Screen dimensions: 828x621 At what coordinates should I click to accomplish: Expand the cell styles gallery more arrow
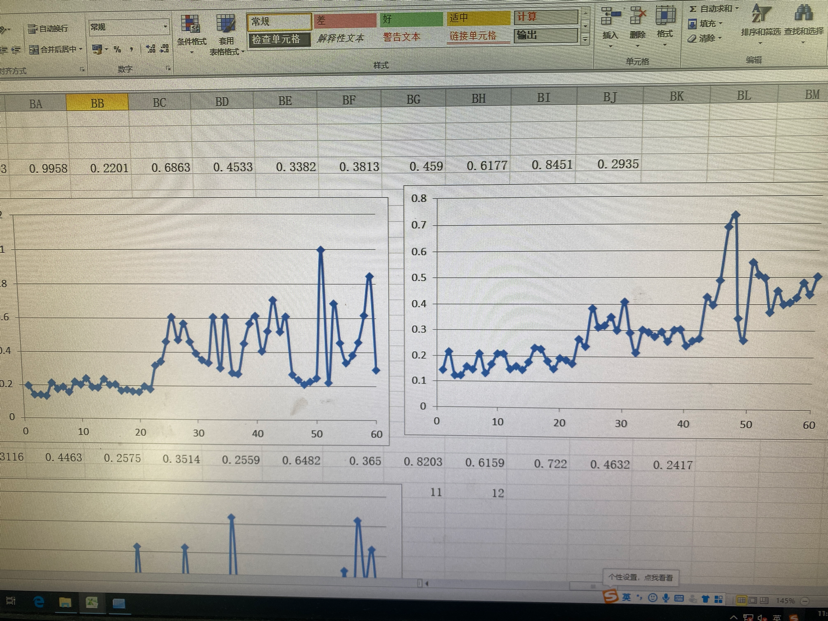pos(585,37)
